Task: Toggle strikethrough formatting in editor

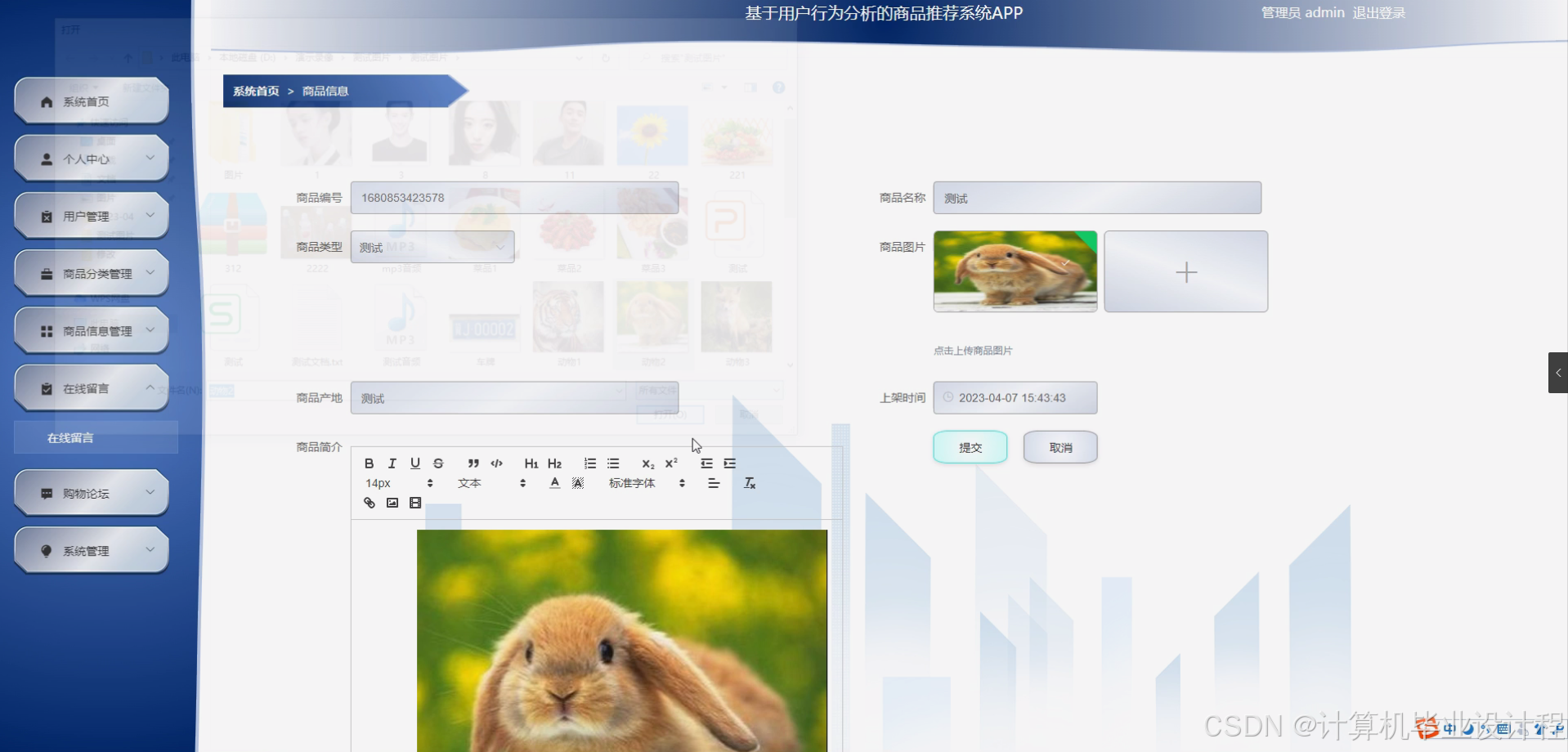Action: [438, 463]
